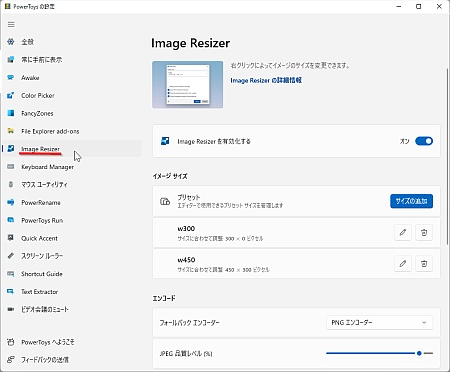
Task: Click the イメージ サイズ section heading
Action: pyautogui.click(x=170, y=176)
